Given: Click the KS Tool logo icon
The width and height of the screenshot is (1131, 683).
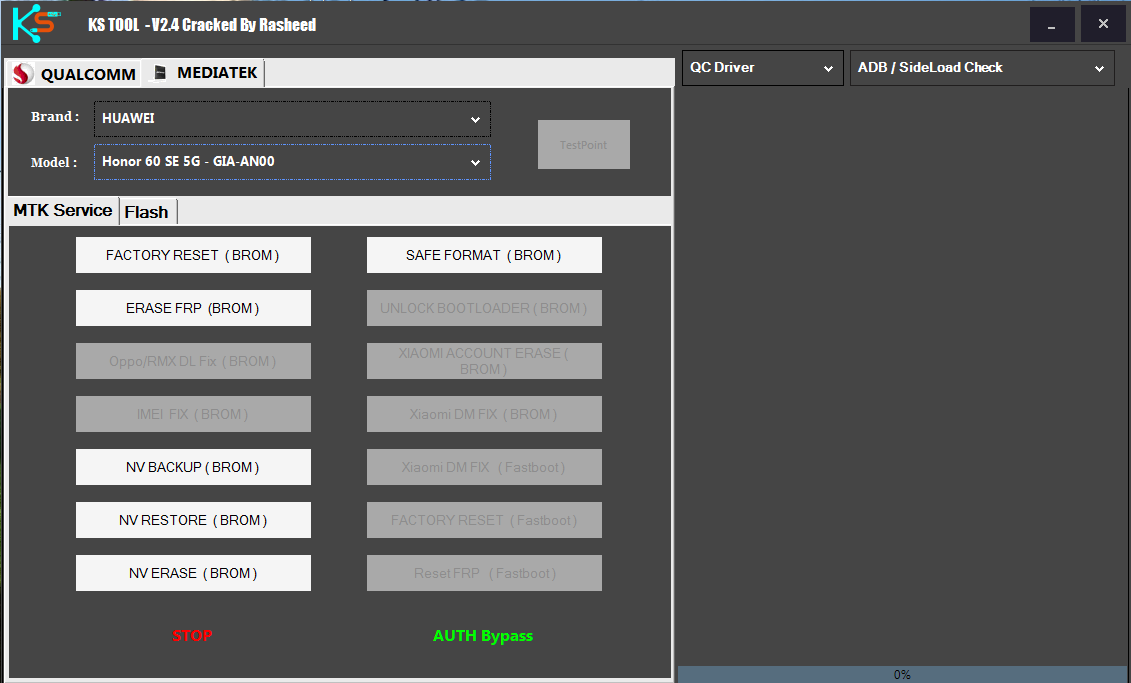Looking at the screenshot, I should (x=35, y=23).
